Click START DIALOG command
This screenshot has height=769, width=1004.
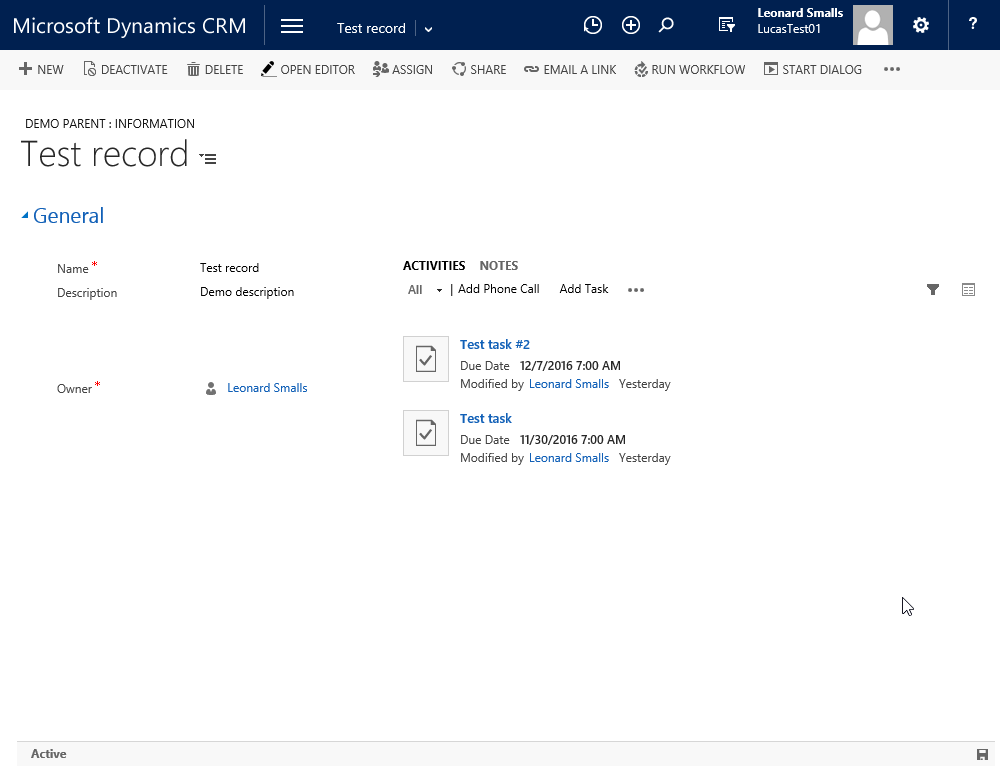[813, 69]
